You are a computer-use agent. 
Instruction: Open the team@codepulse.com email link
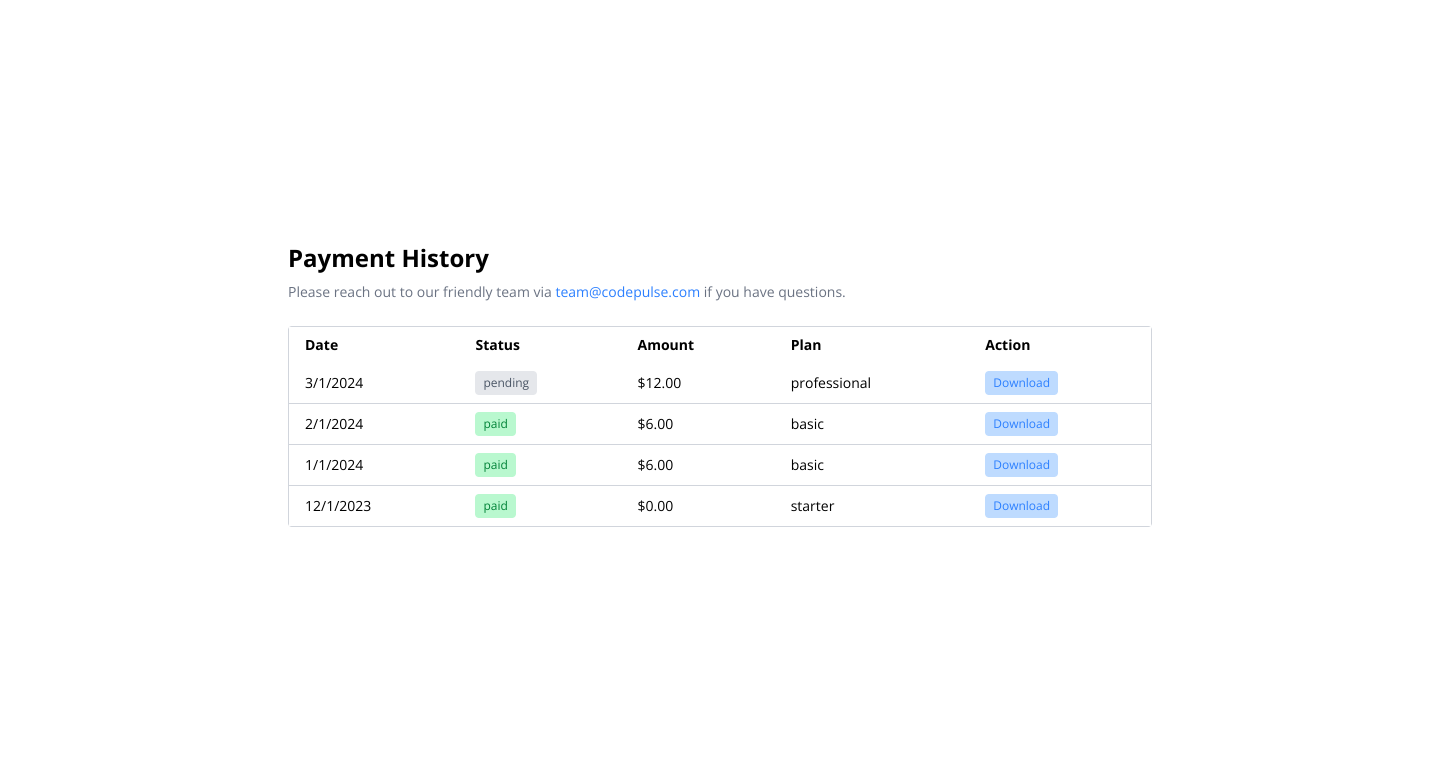627,292
